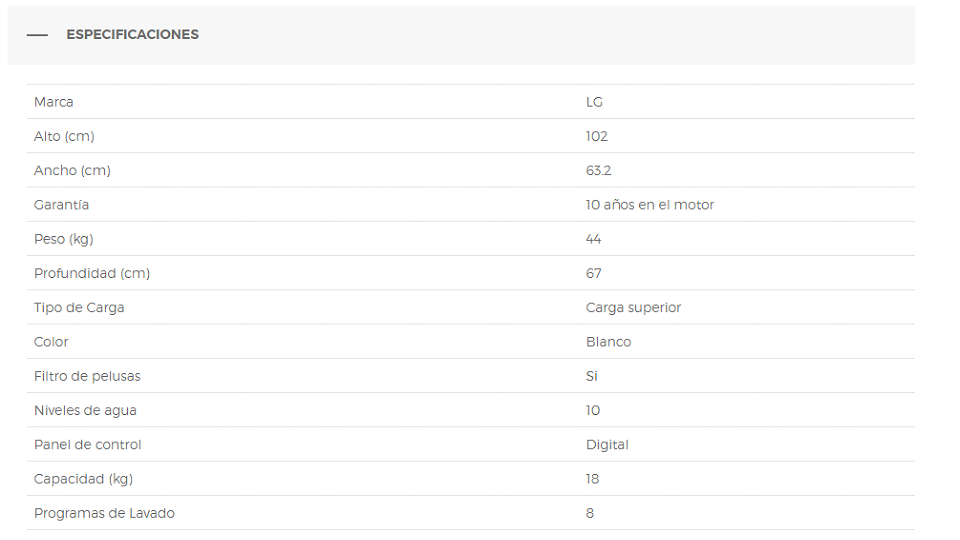Click the Profundidad (cm) label
Viewport: 960px width, 540px height.
click(92, 274)
